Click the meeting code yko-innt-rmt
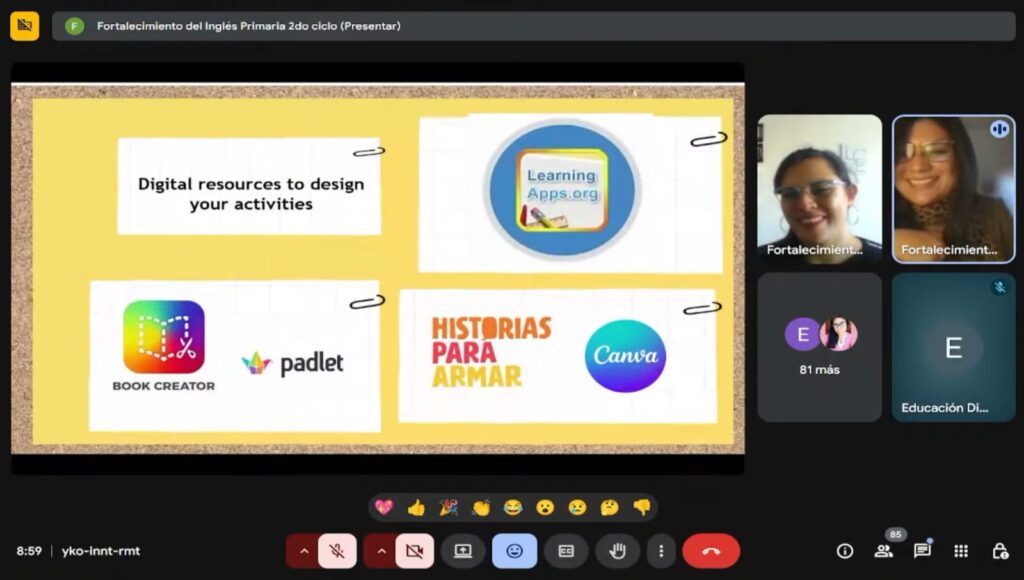 (x=101, y=551)
